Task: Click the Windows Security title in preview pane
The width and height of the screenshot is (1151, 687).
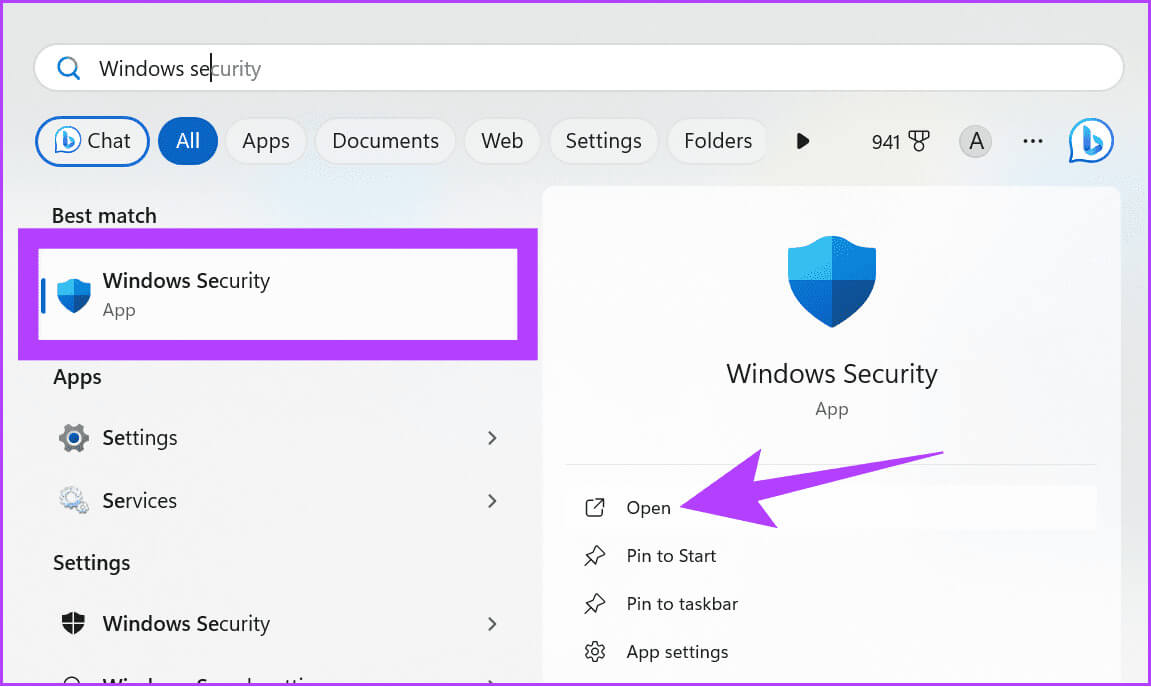Action: (x=832, y=374)
